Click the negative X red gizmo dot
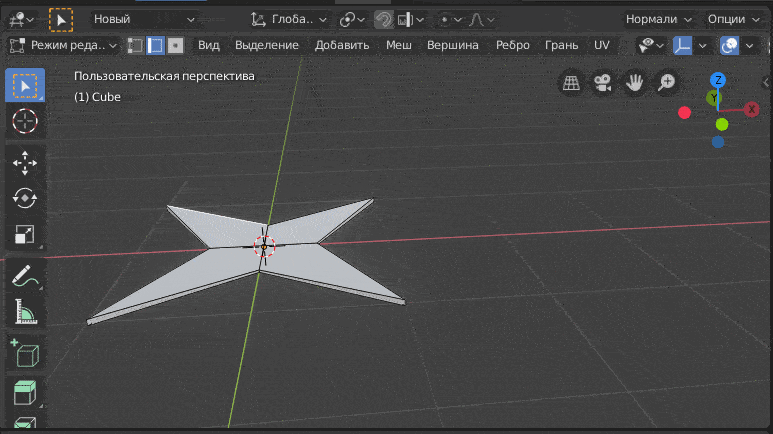The height and width of the screenshot is (434, 773). [x=684, y=113]
